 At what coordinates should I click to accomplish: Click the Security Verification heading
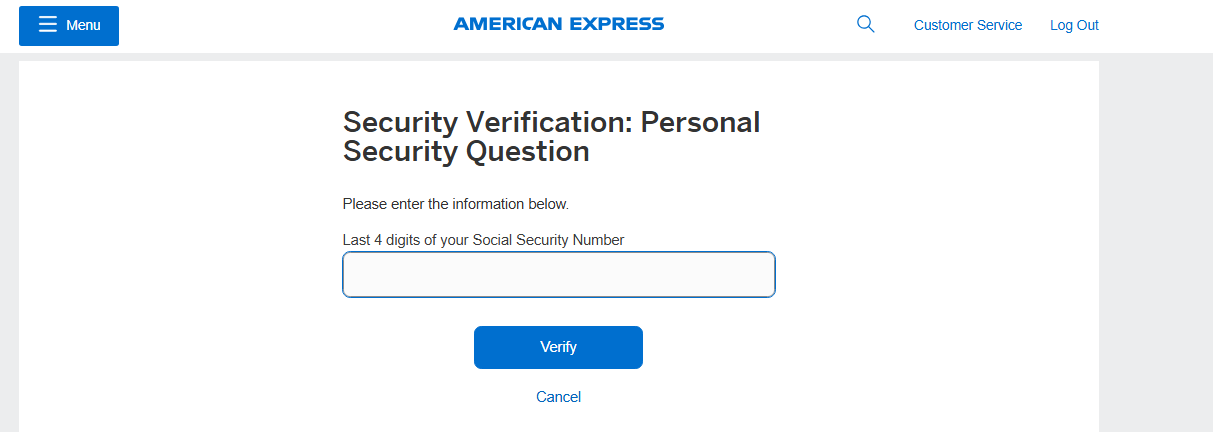point(551,137)
